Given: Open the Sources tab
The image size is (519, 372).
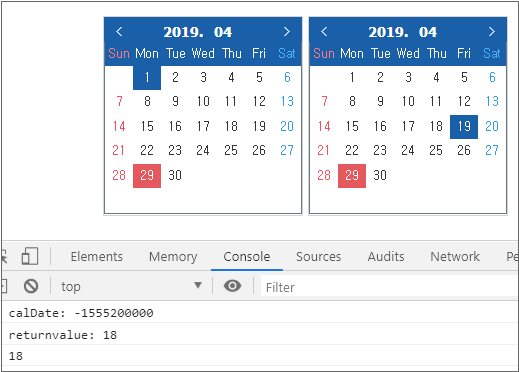Looking at the screenshot, I should click(x=319, y=256).
